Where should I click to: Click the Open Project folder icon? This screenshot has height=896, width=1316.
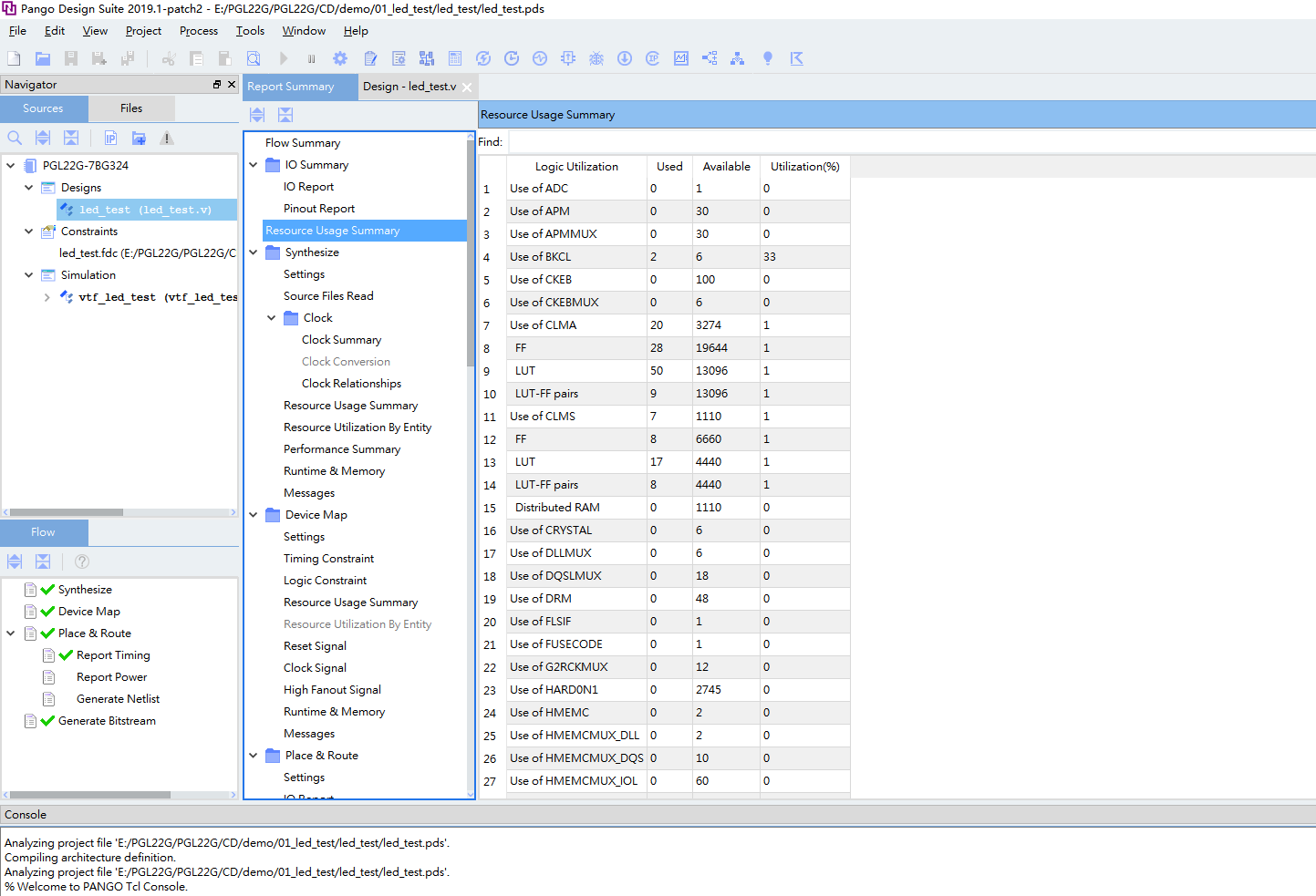(43, 58)
